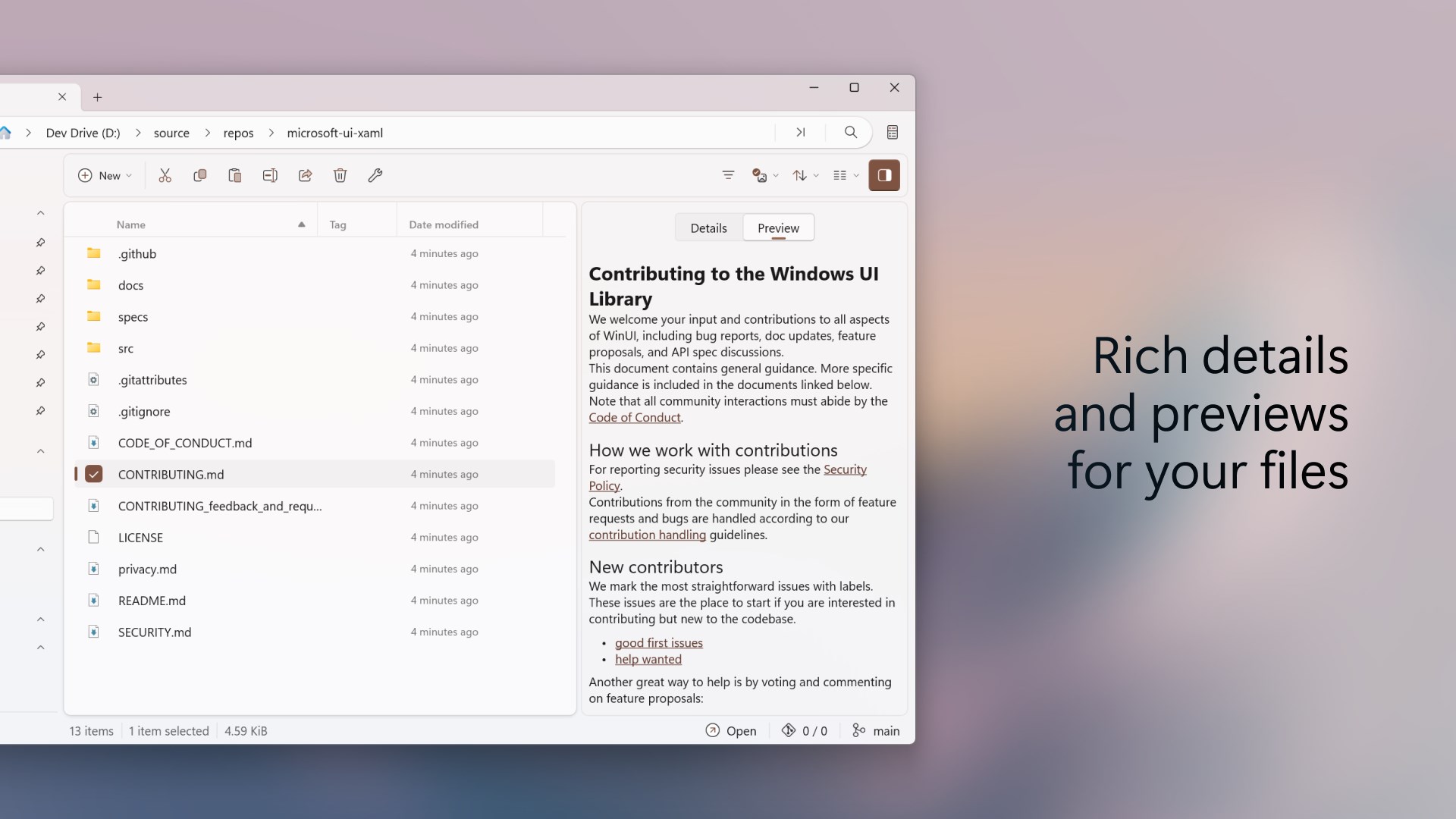Click the filter icon to toggle filtering
Viewport: 1456px width, 819px height.
(x=727, y=175)
